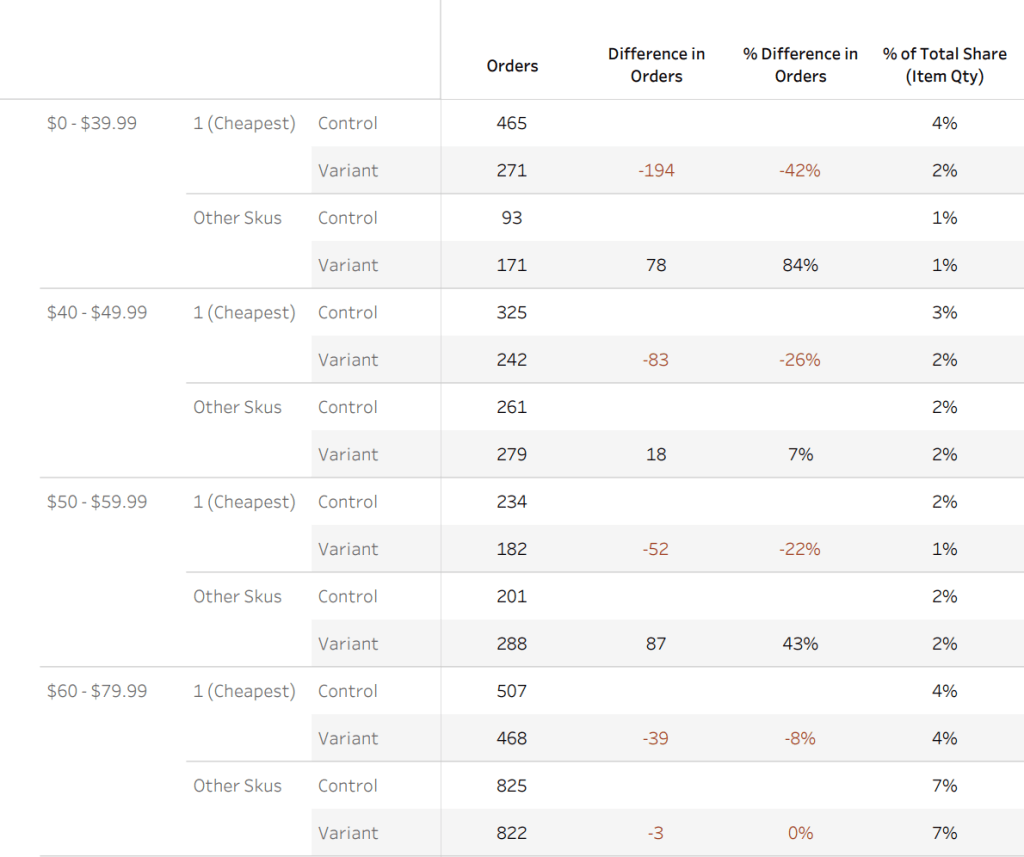Click the -42% difference cell
Screen dimensions: 1024x857
click(x=800, y=171)
